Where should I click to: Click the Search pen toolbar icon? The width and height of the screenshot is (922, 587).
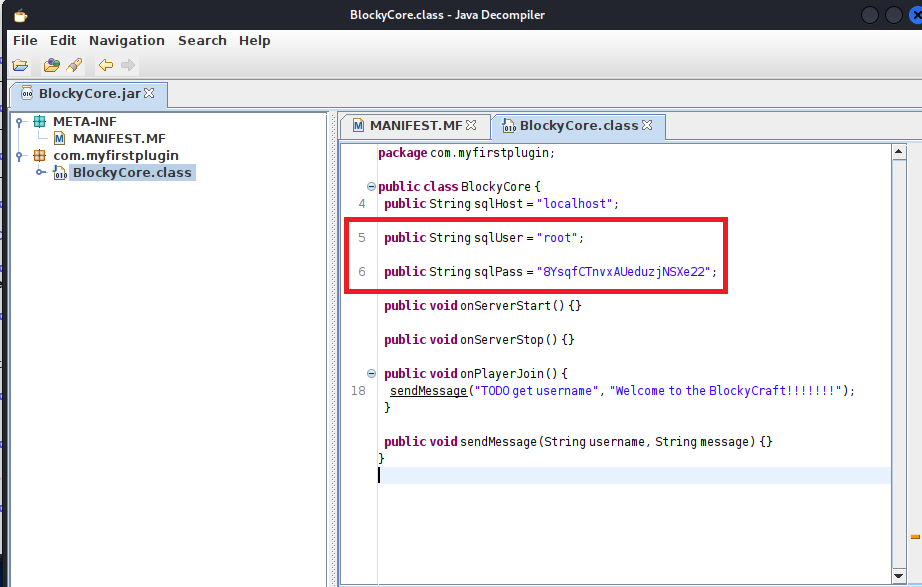[74, 66]
